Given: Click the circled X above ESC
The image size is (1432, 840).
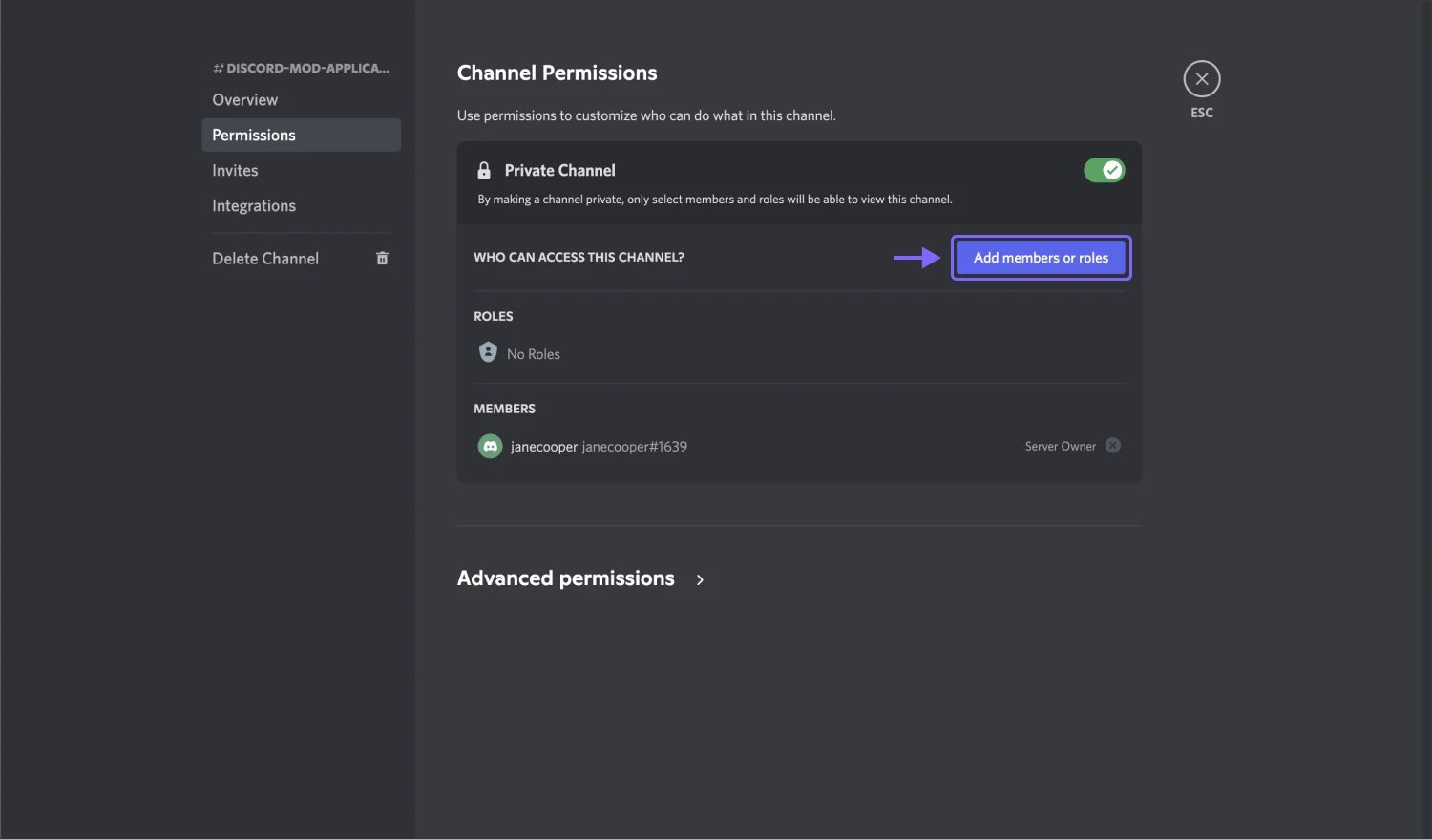Looking at the screenshot, I should point(1201,78).
